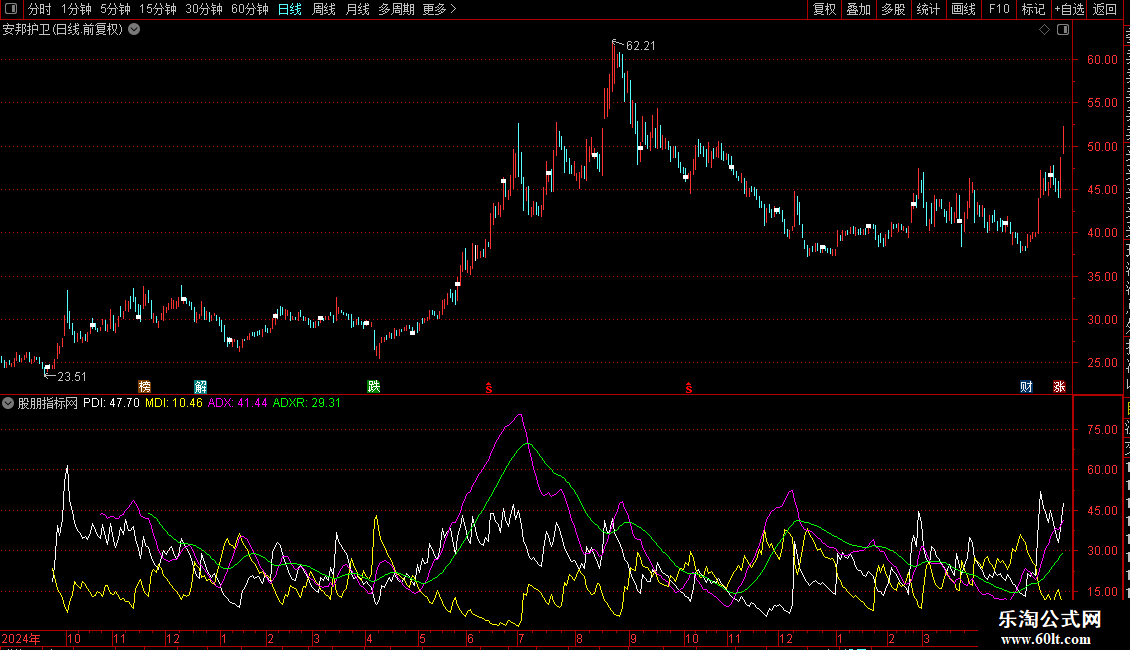The width and height of the screenshot is (1130, 650).
Task: Open the 多股 multi-stock view
Action: (x=893, y=9)
